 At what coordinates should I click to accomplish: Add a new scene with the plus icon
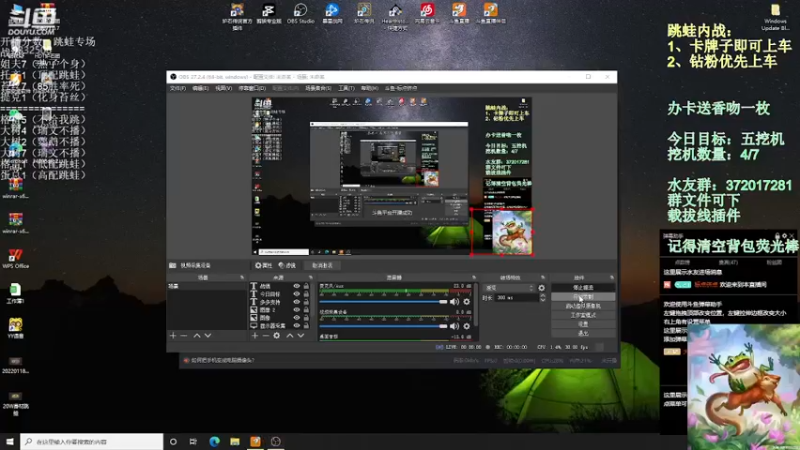[173, 335]
